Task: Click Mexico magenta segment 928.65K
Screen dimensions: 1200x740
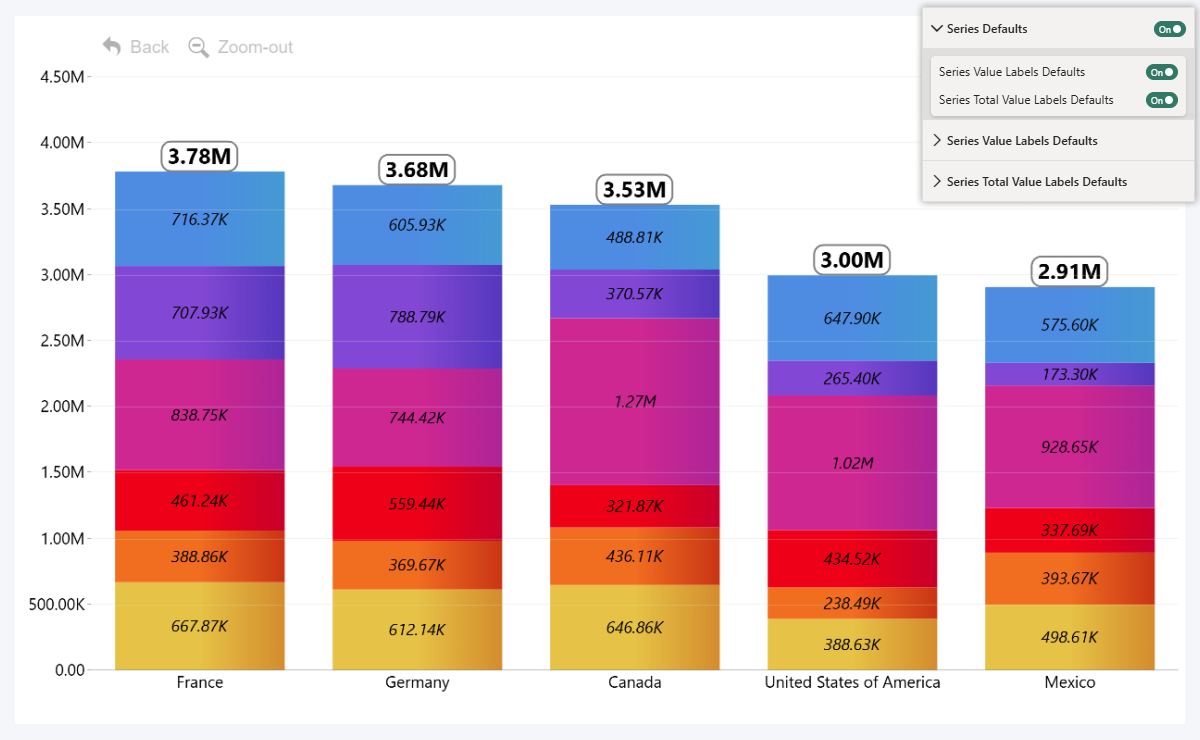Action: coord(1070,447)
